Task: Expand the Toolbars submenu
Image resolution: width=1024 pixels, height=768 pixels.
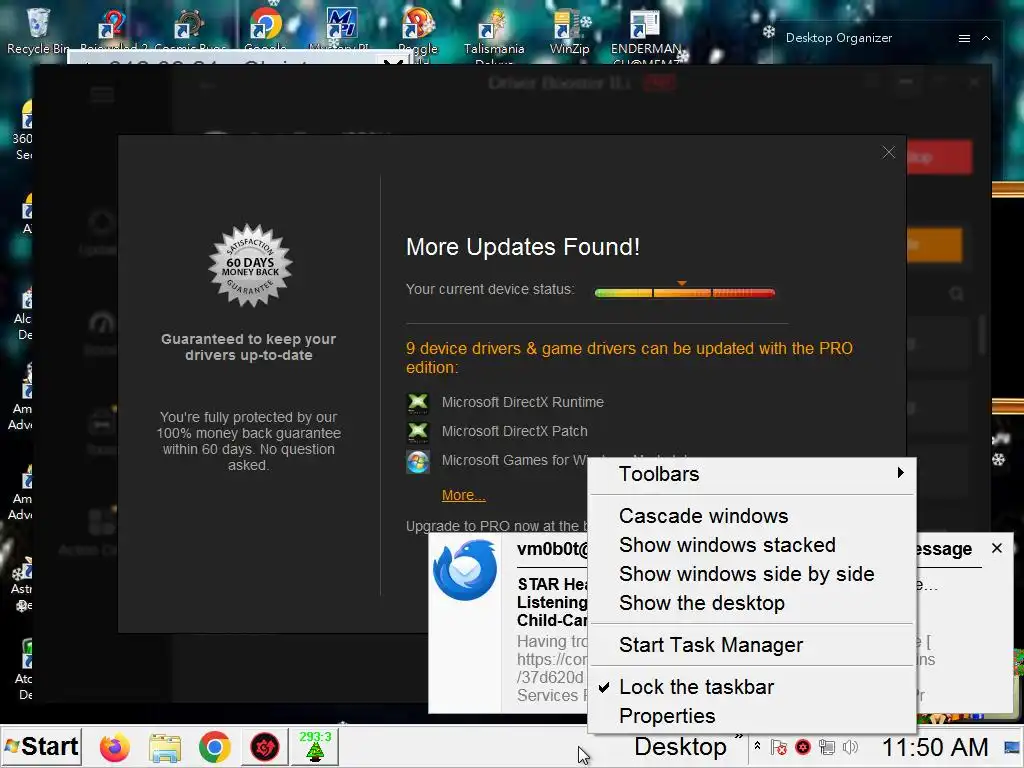Action: [751, 473]
